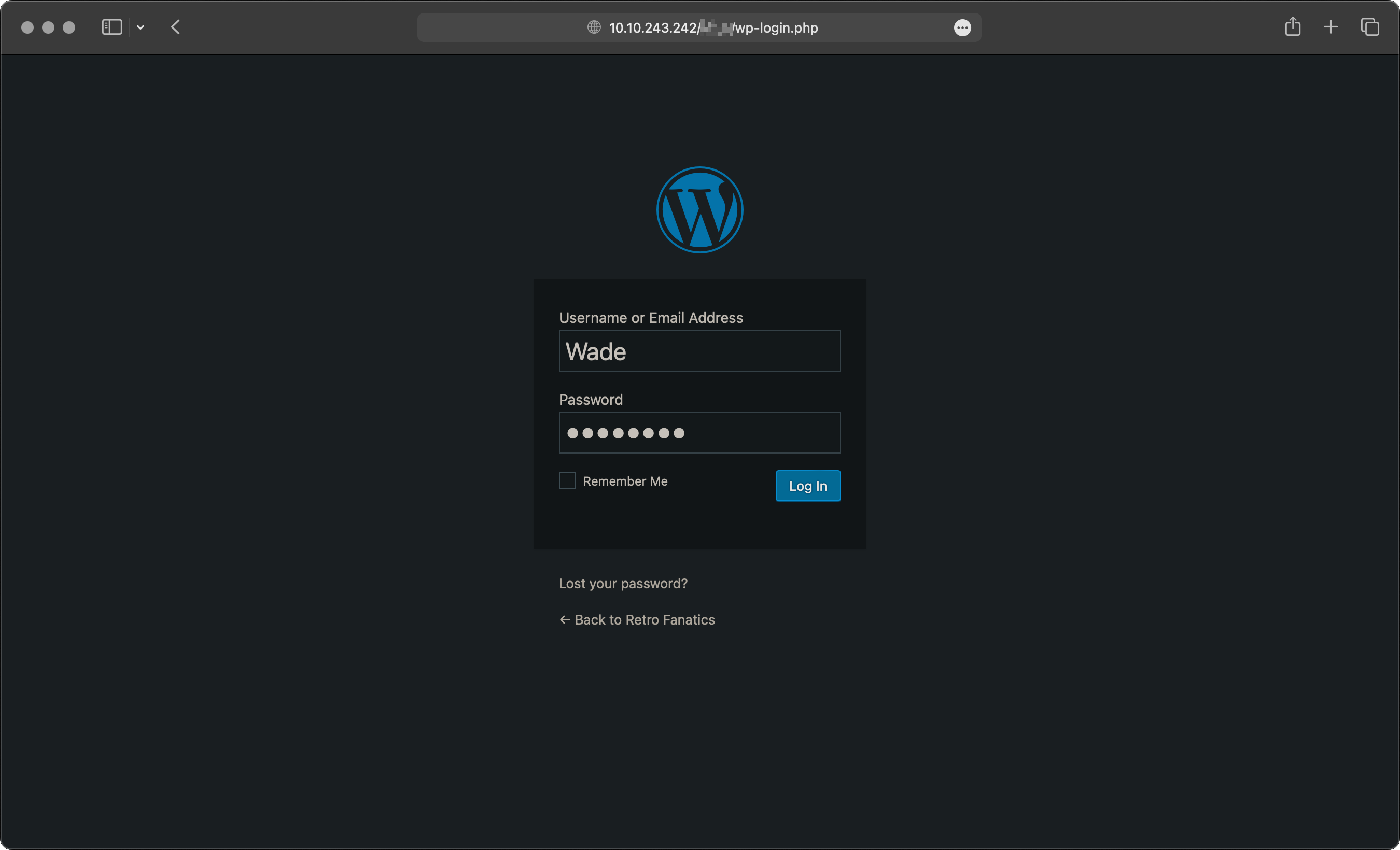
Task: Toggle the Safari sidebar icon
Action: click(112, 27)
